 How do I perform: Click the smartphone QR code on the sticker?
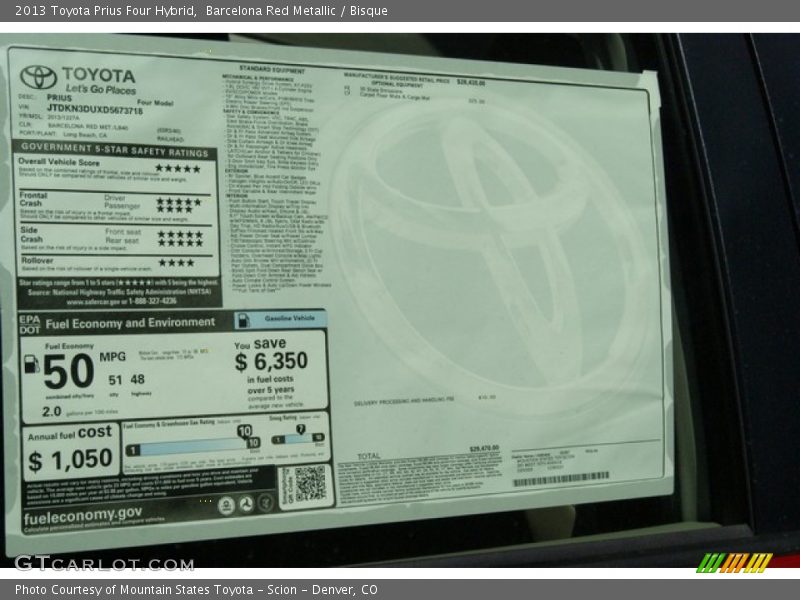[x=310, y=483]
